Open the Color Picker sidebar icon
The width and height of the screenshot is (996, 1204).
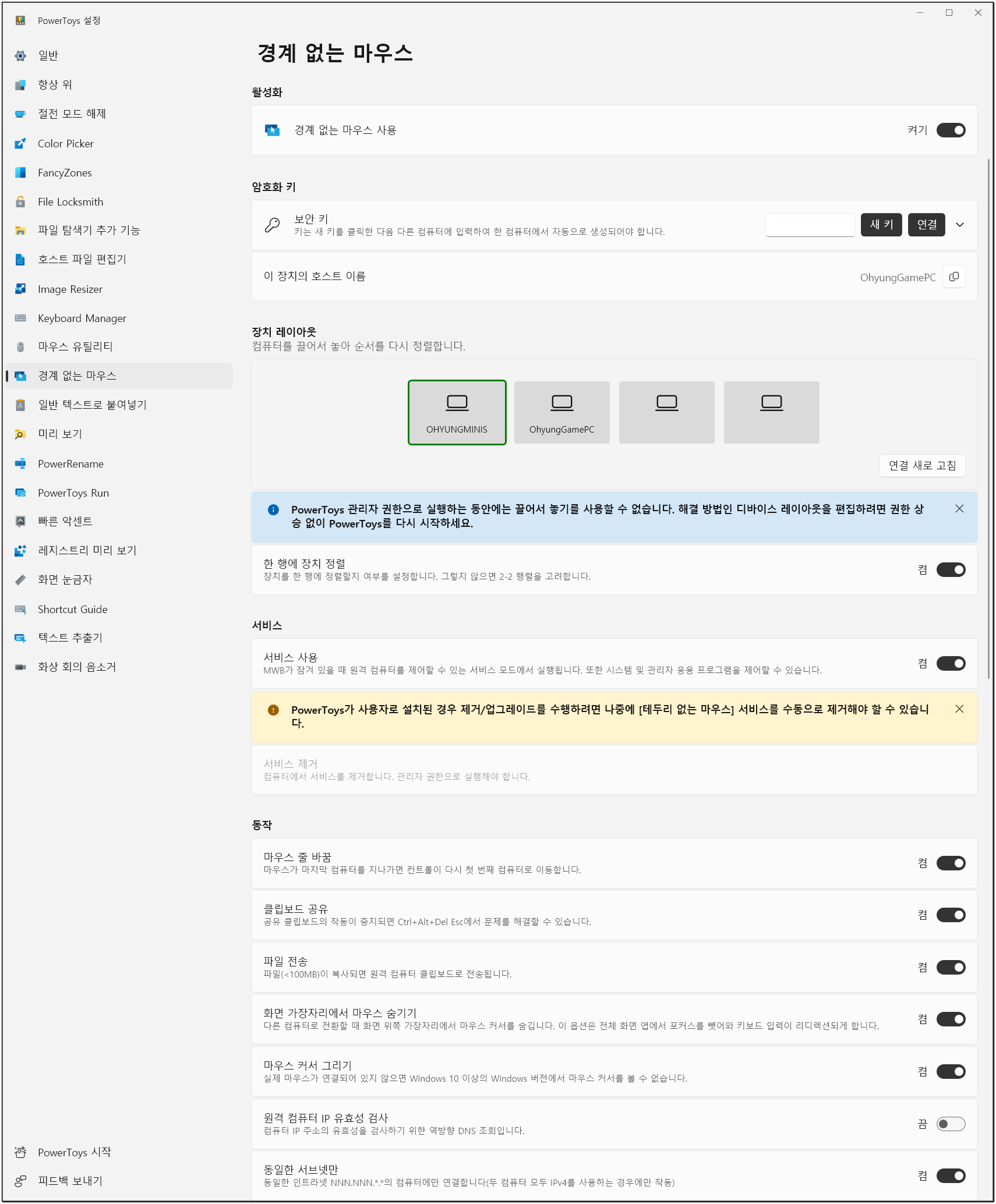coord(20,143)
